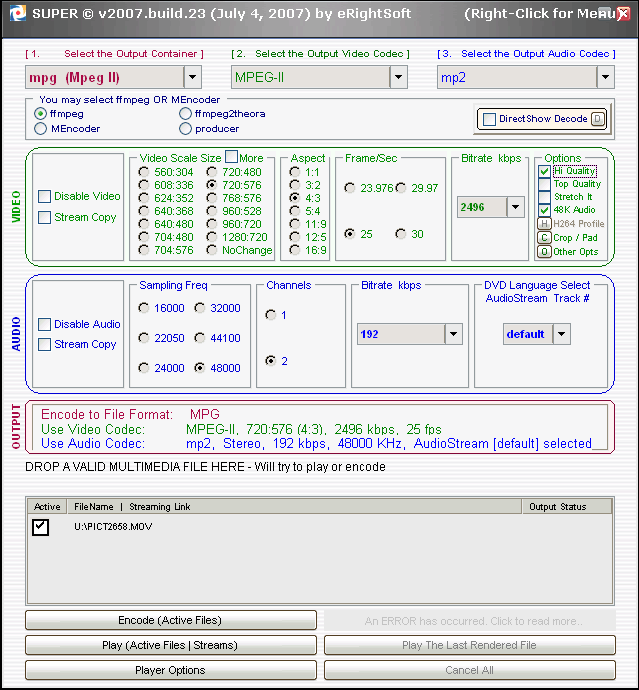Enable the Top Quality option
Viewport: 639px width, 690px height.
coord(544,185)
